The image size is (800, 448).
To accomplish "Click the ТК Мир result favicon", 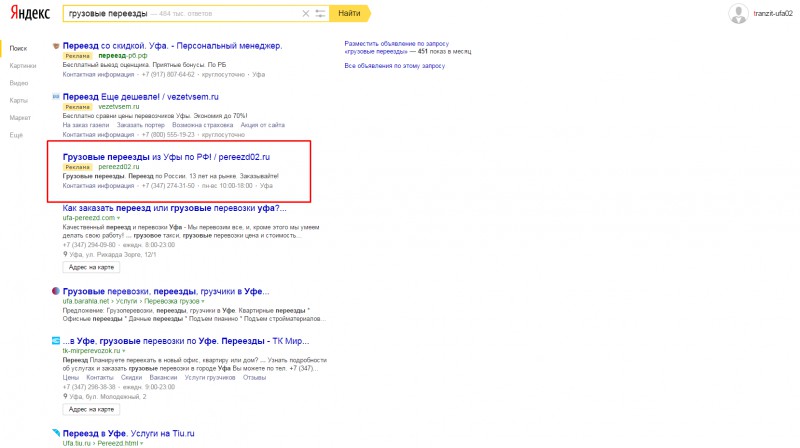I will [56, 341].
